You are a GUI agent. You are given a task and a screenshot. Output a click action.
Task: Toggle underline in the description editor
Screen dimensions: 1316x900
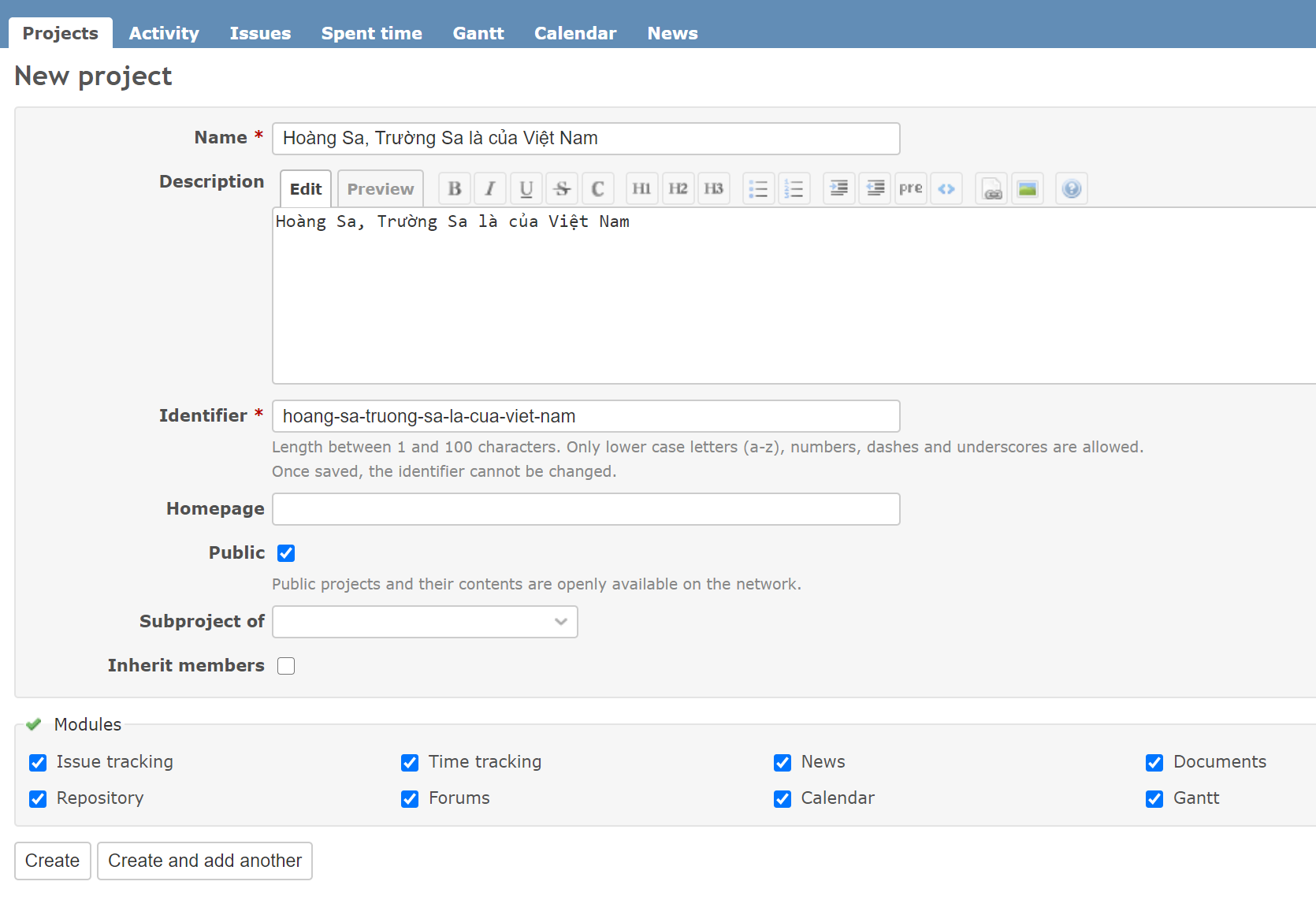click(x=526, y=189)
